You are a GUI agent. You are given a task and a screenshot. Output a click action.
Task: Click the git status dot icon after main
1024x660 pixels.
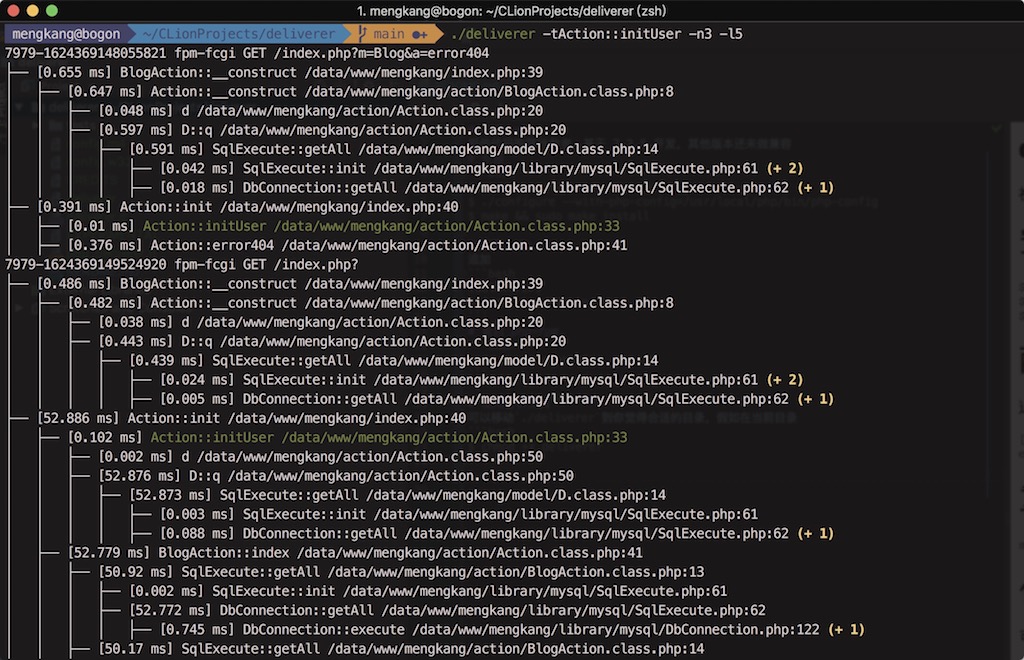(419, 34)
